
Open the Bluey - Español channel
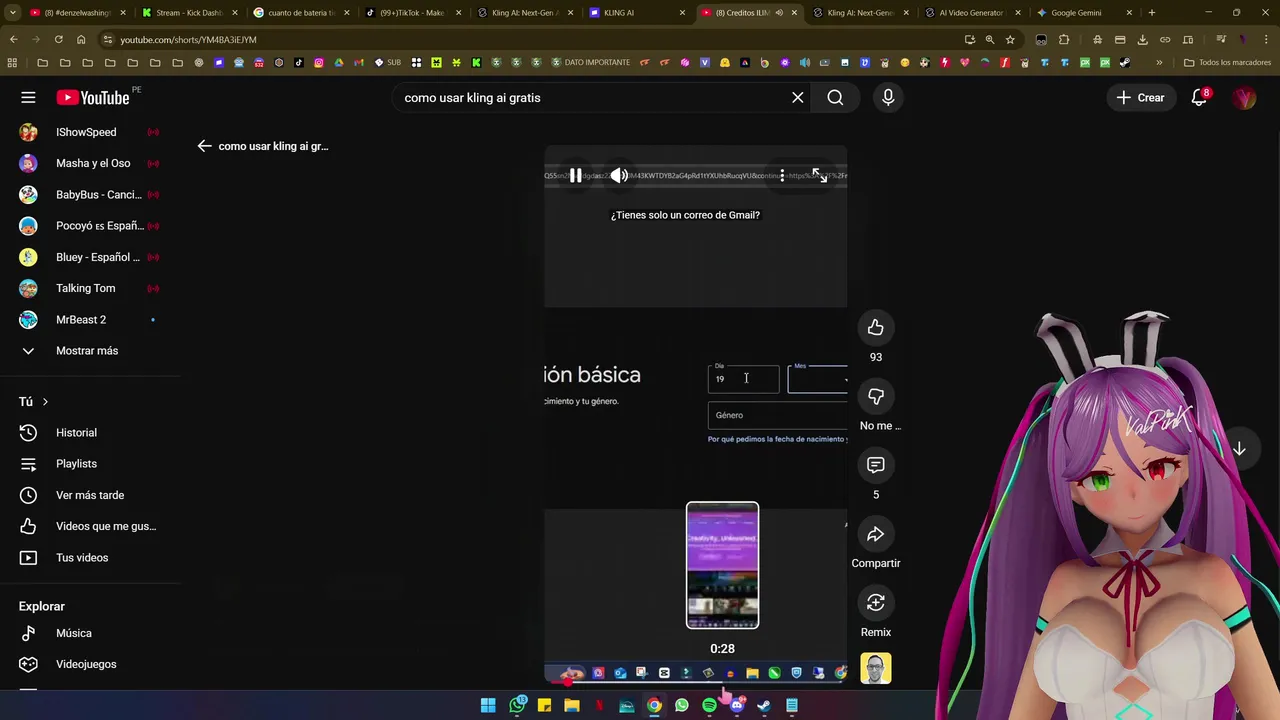coord(90,257)
